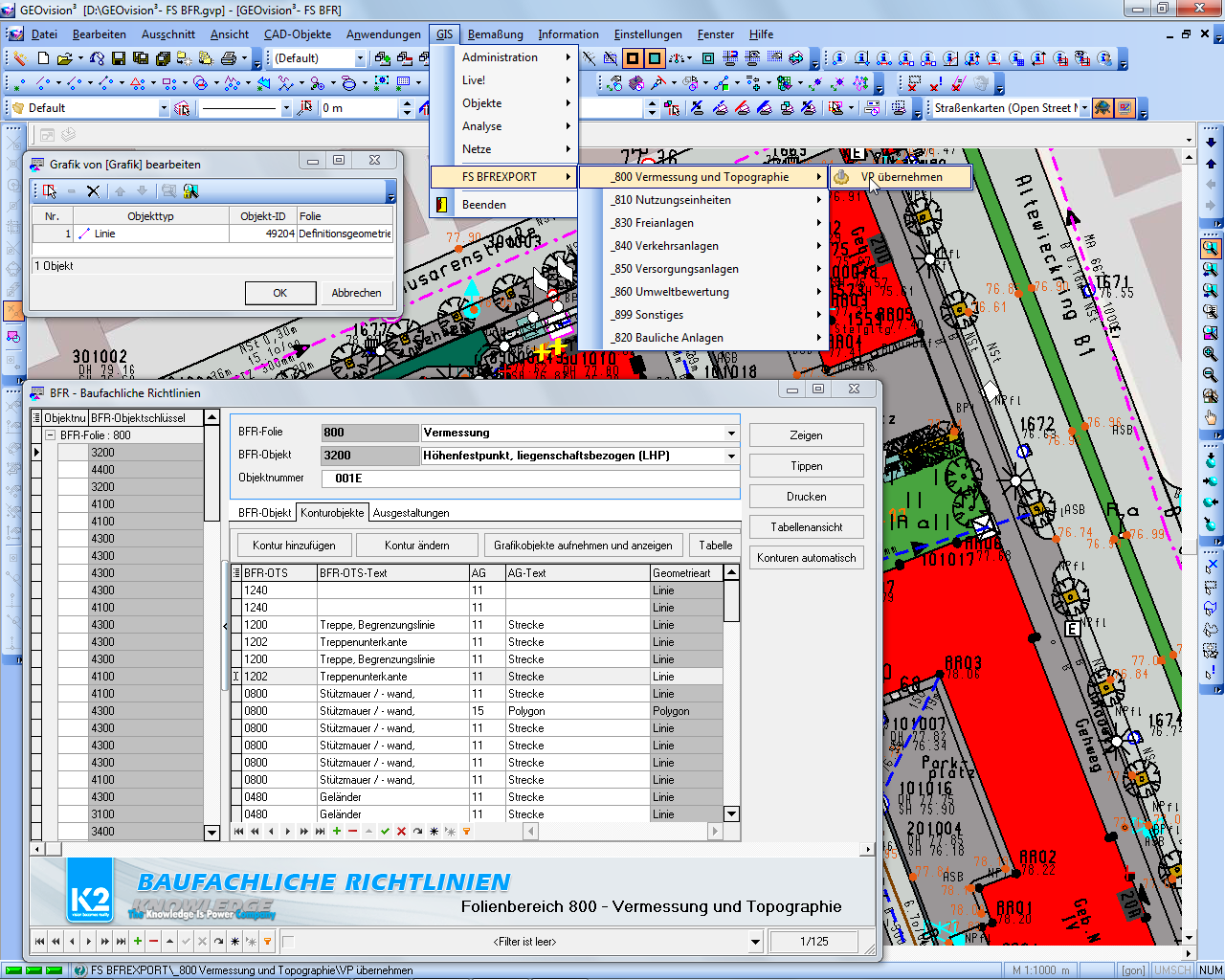The height and width of the screenshot is (980, 1225).
Task: Switch to the Ausgestaltungen tab
Action: (x=412, y=513)
